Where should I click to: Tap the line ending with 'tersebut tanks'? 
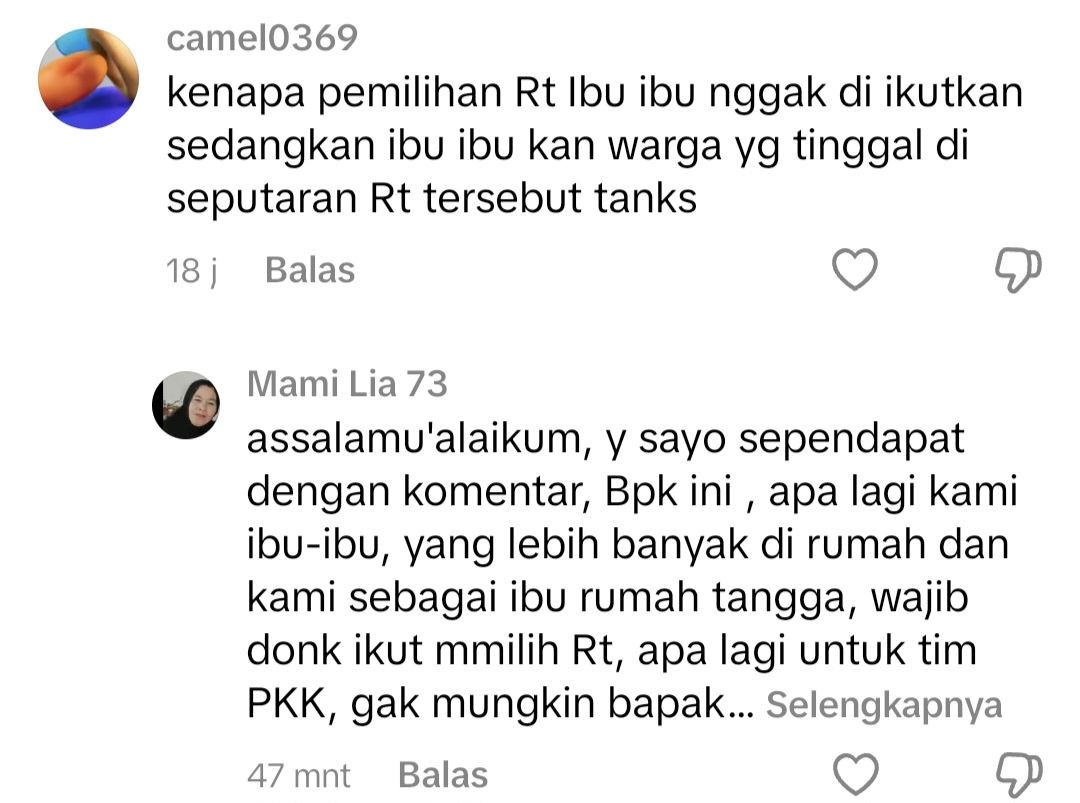[x=432, y=198]
